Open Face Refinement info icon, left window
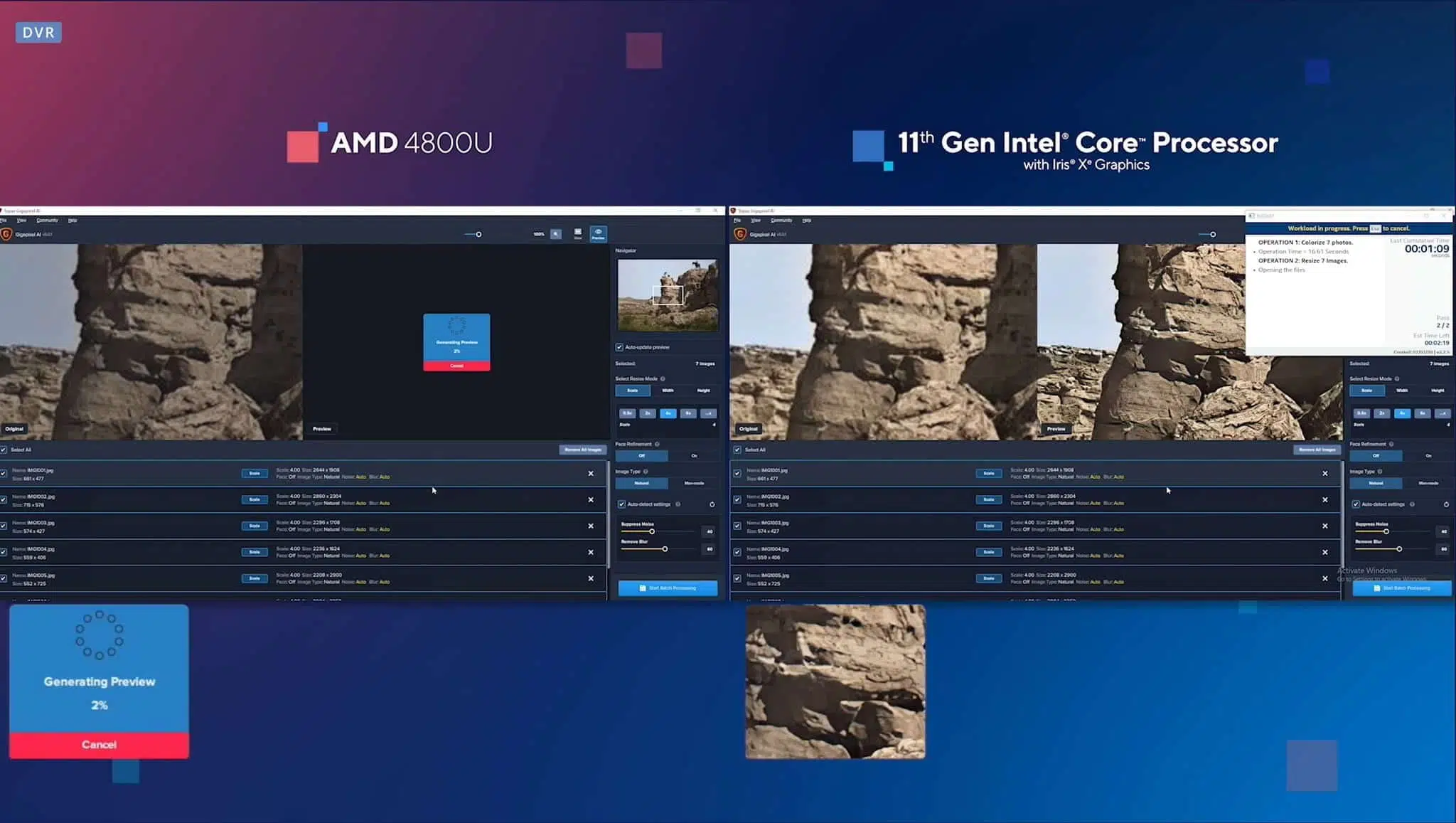This screenshot has height=823, width=1456. click(657, 444)
